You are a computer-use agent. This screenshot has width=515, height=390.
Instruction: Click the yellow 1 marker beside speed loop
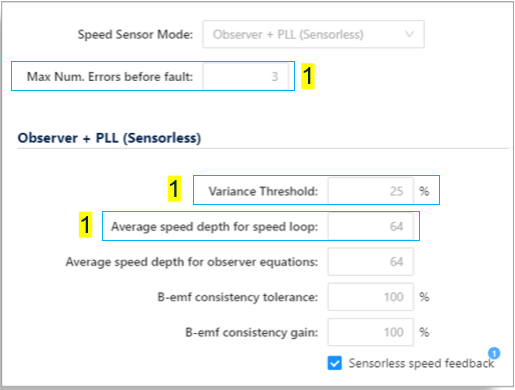[86, 224]
